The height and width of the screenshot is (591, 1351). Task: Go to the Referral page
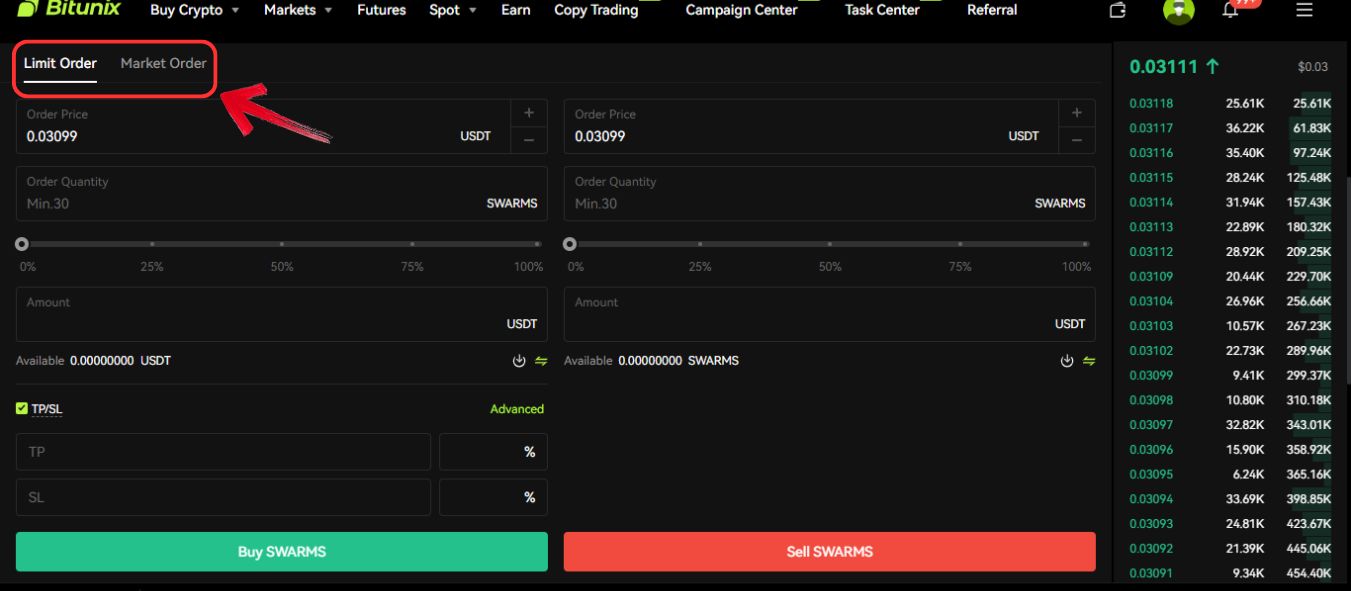click(992, 10)
